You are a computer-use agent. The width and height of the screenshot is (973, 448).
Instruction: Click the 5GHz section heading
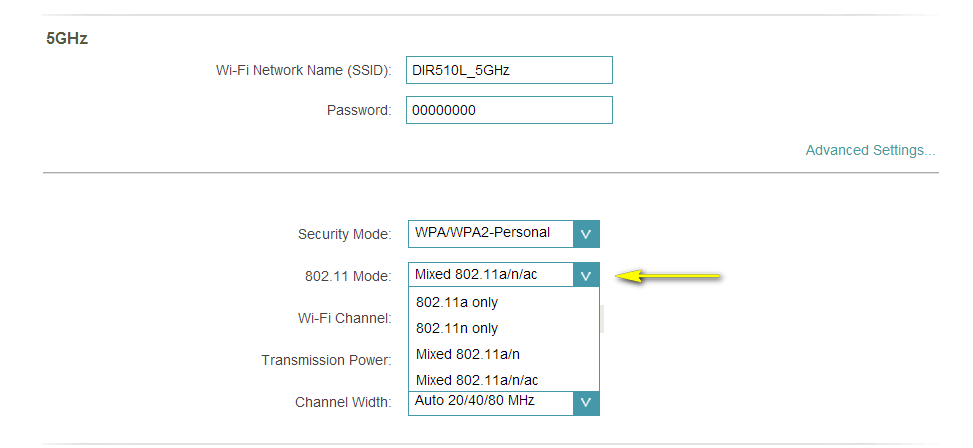66,39
